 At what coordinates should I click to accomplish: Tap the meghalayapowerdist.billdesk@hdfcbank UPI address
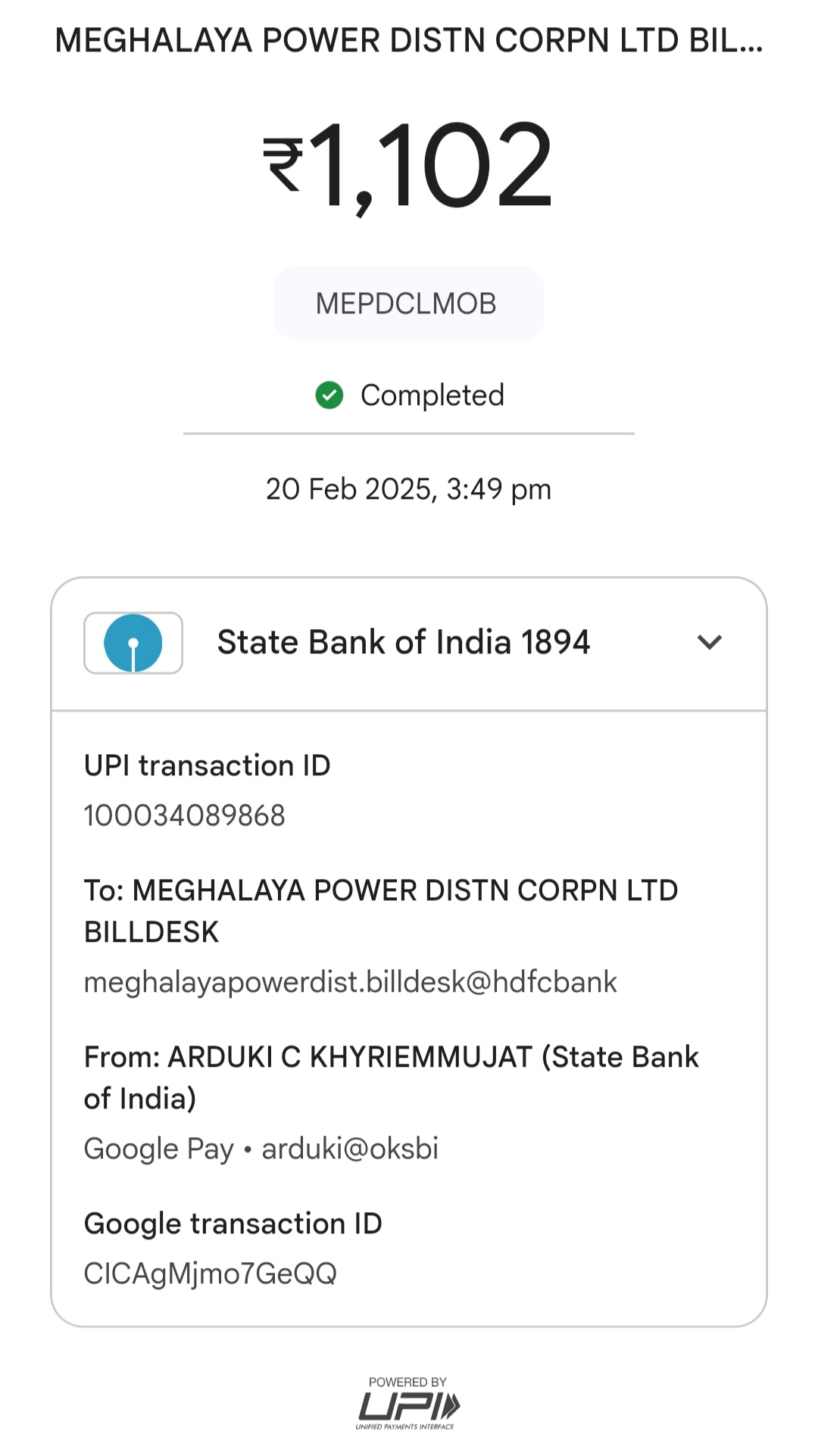350,982
